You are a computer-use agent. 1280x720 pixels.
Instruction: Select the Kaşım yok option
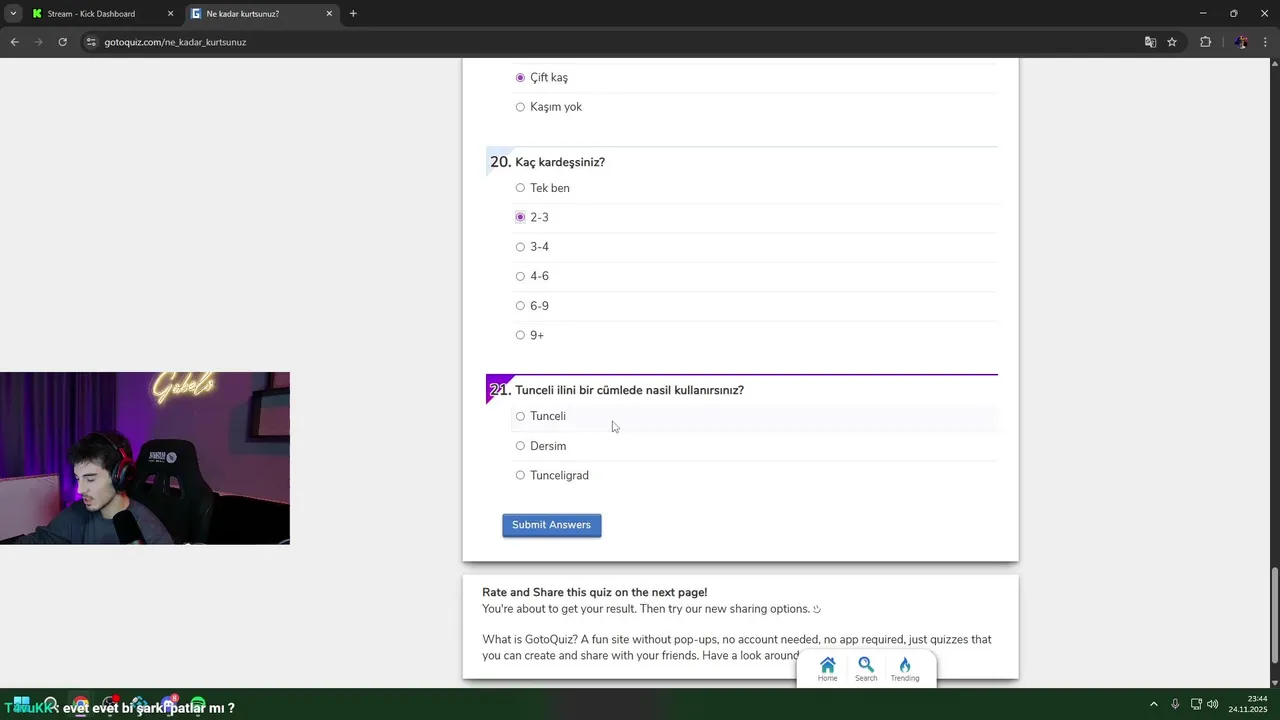[x=520, y=107]
